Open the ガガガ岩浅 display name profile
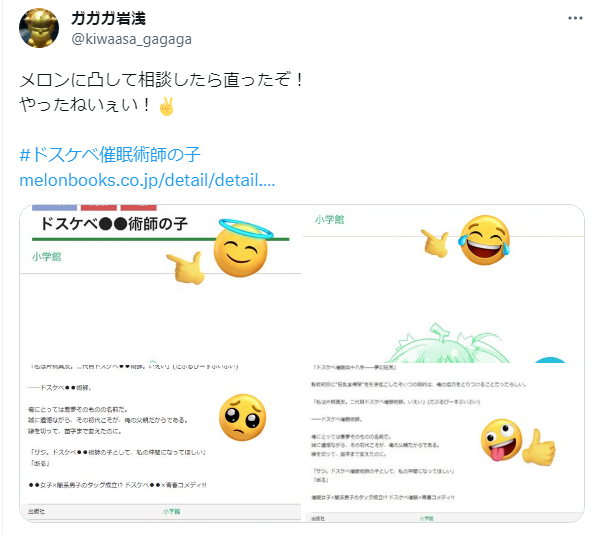The image size is (601, 534). tap(108, 18)
